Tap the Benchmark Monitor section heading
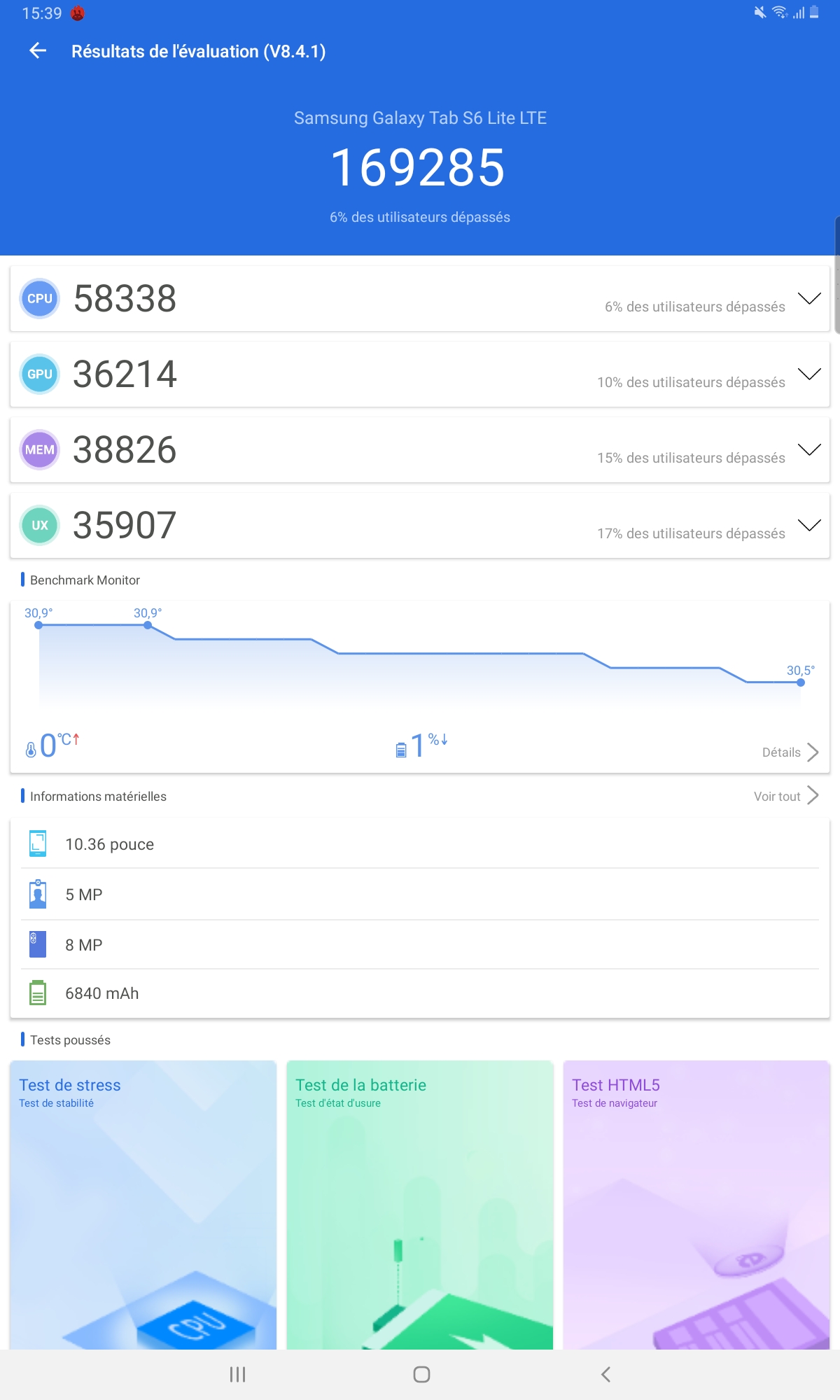Viewport: 840px width, 1400px height. click(85, 580)
